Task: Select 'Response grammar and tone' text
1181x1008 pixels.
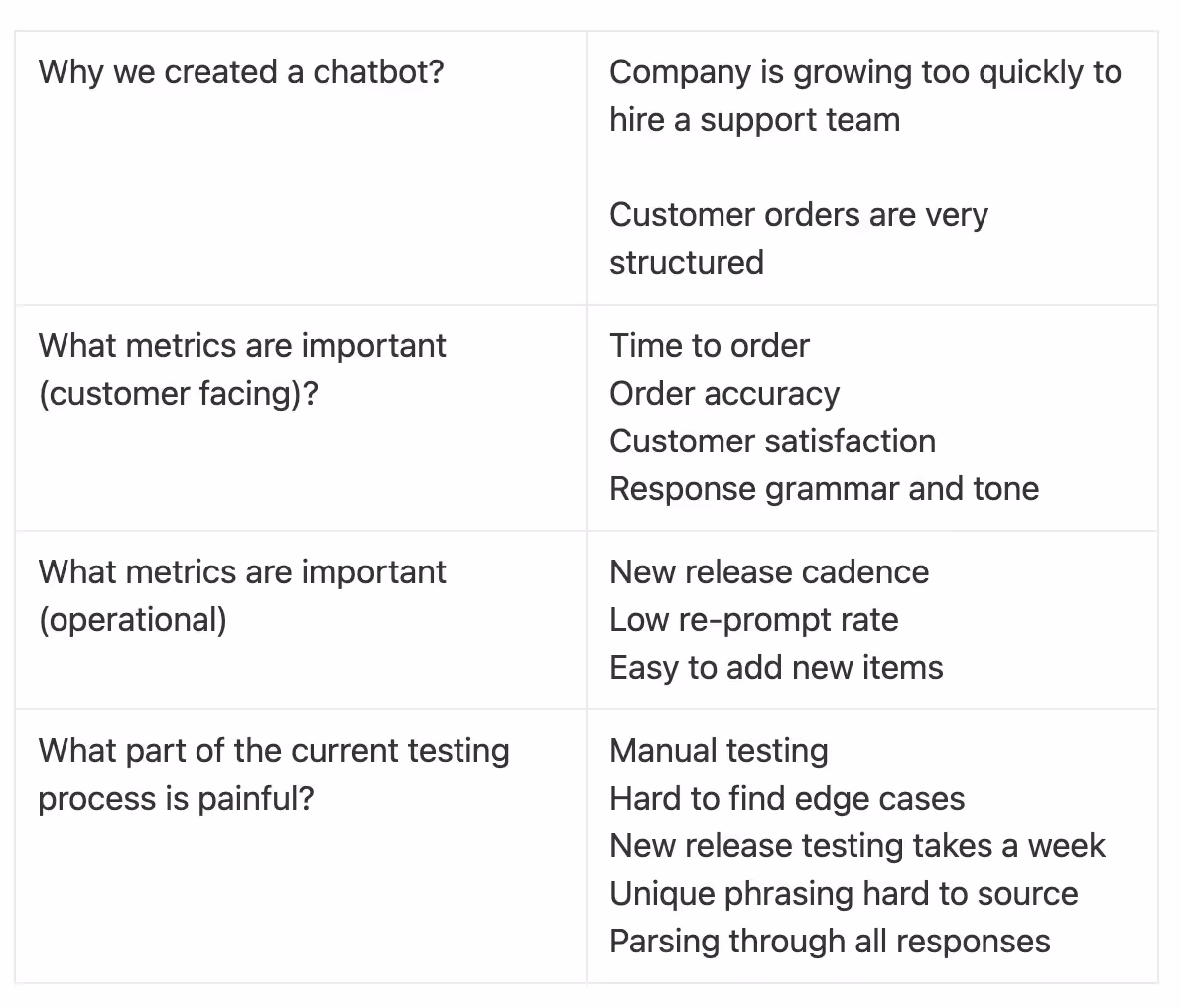Action: pyautogui.click(x=824, y=489)
